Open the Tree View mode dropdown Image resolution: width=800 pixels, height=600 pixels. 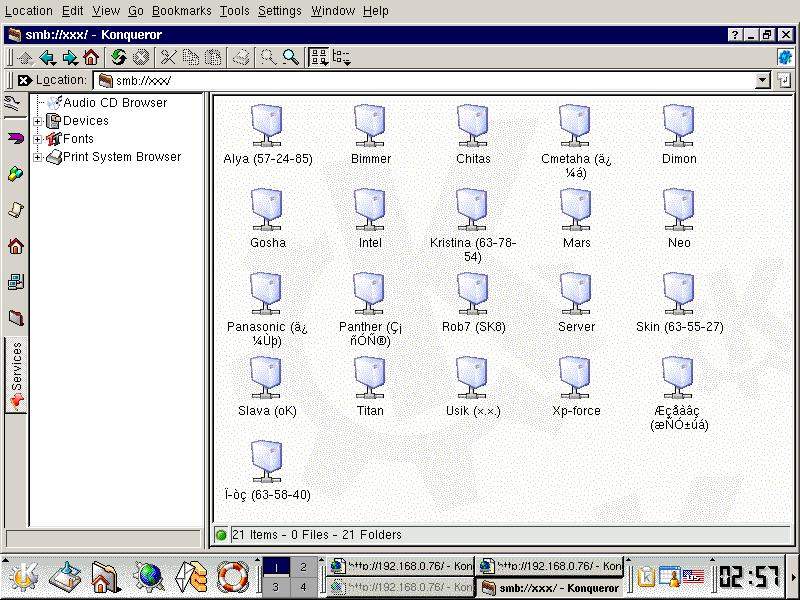click(x=342, y=58)
